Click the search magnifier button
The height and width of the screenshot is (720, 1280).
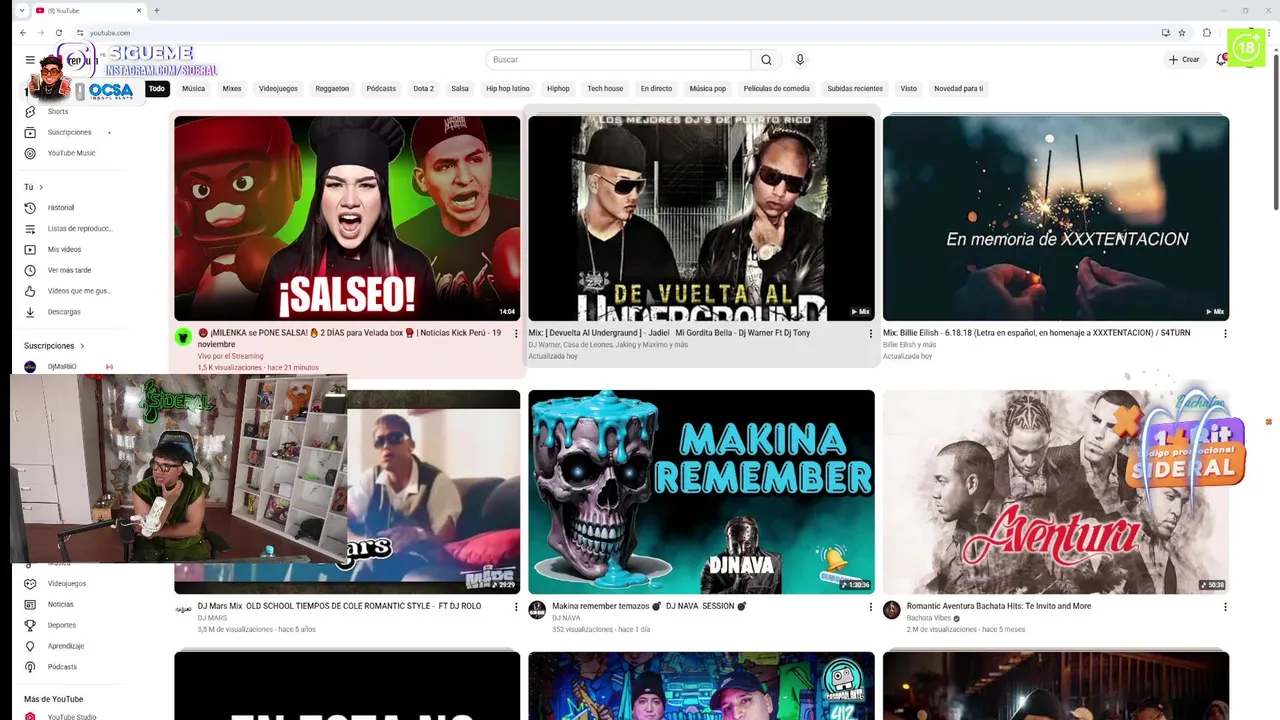coord(766,60)
